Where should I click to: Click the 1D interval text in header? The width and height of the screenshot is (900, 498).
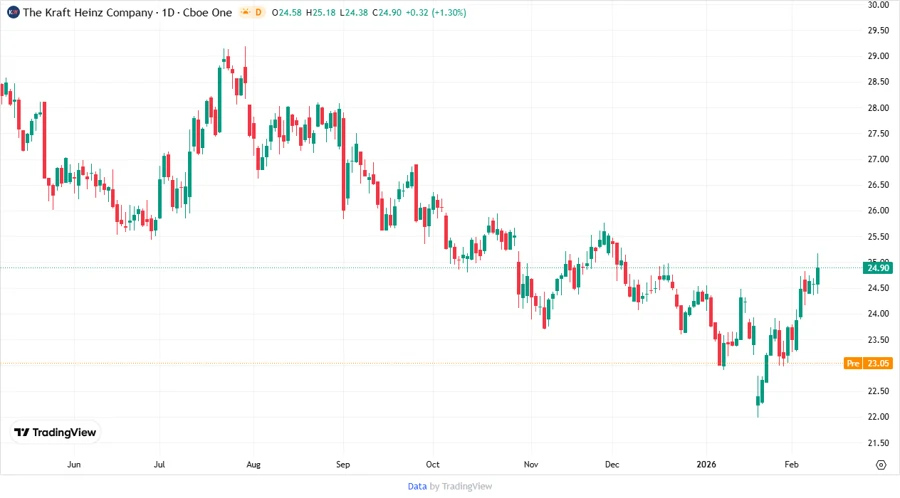click(x=168, y=12)
